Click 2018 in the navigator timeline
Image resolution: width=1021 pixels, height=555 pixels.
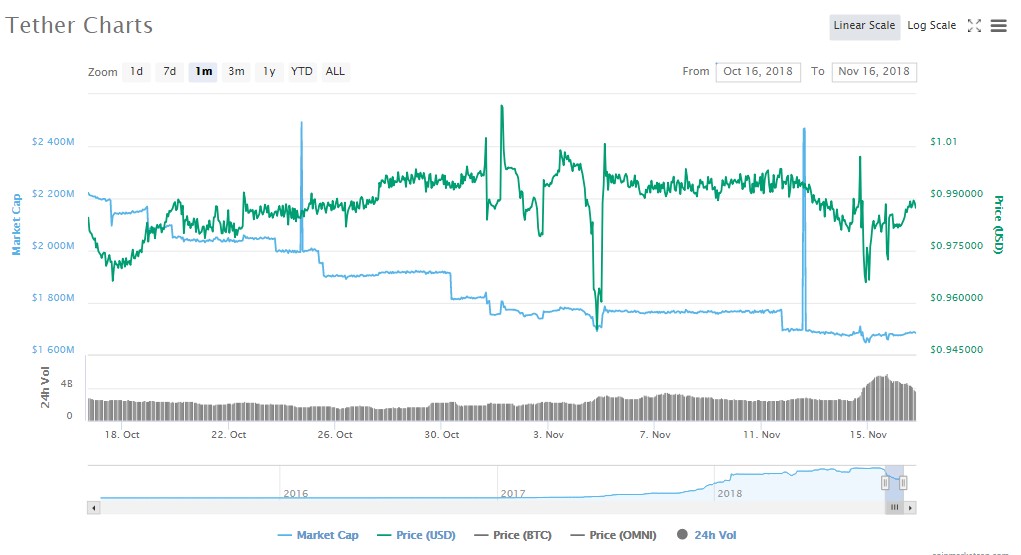point(730,494)
